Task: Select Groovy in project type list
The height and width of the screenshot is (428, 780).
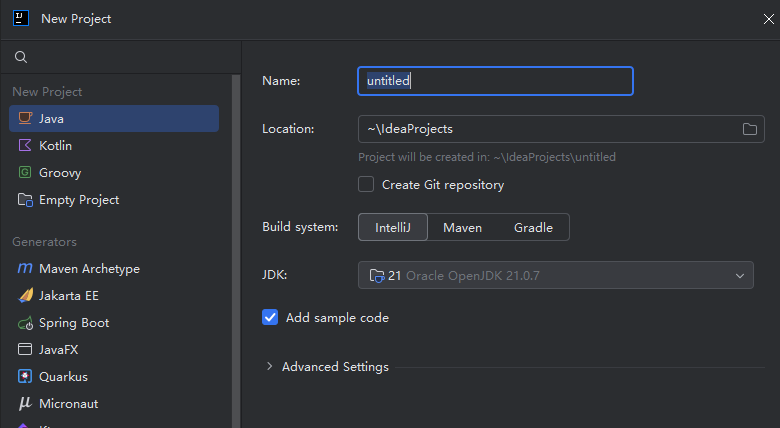Action: 114,172
